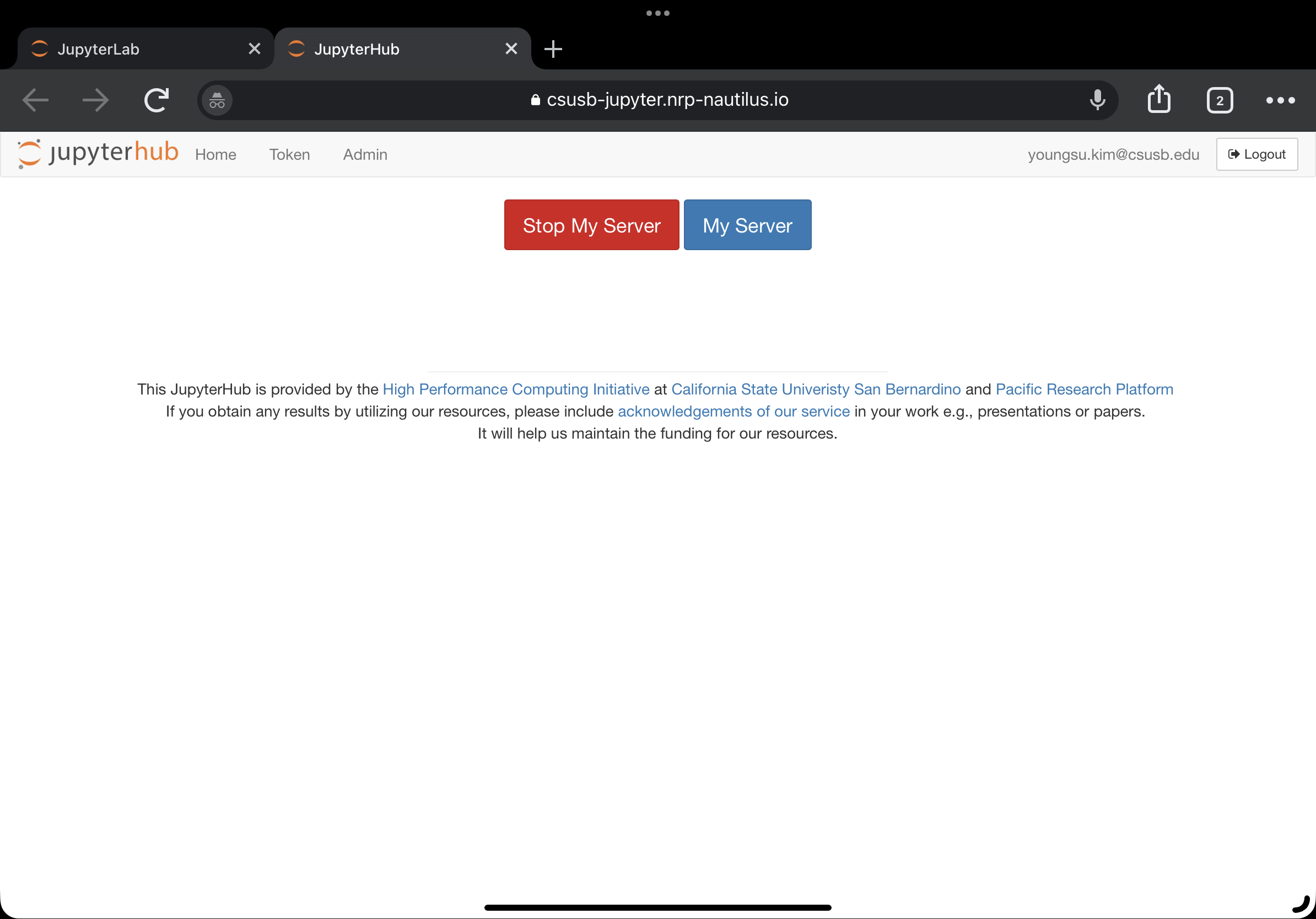The width and height of the screenshot is (1316, 919).
Task: Go back with the browser back arrow
Action: click(x=35, y=100)
